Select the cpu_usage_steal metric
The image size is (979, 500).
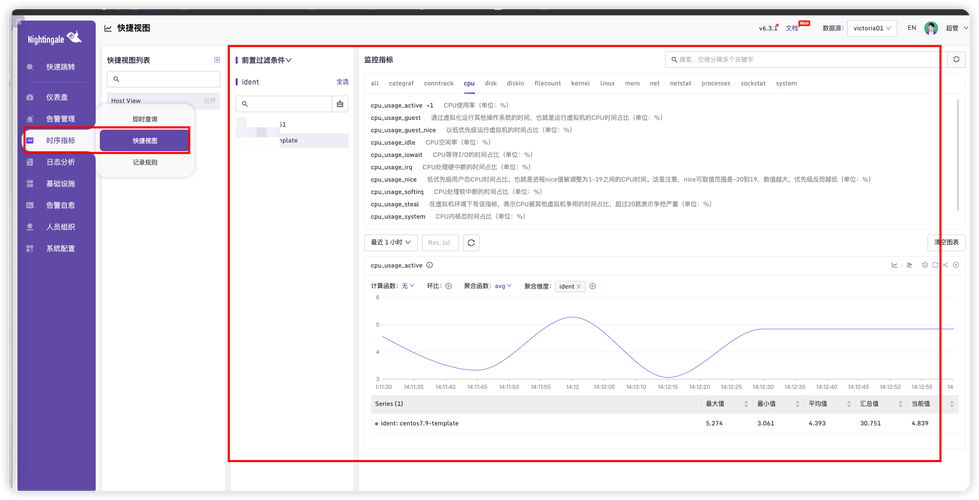click(395, 204)
